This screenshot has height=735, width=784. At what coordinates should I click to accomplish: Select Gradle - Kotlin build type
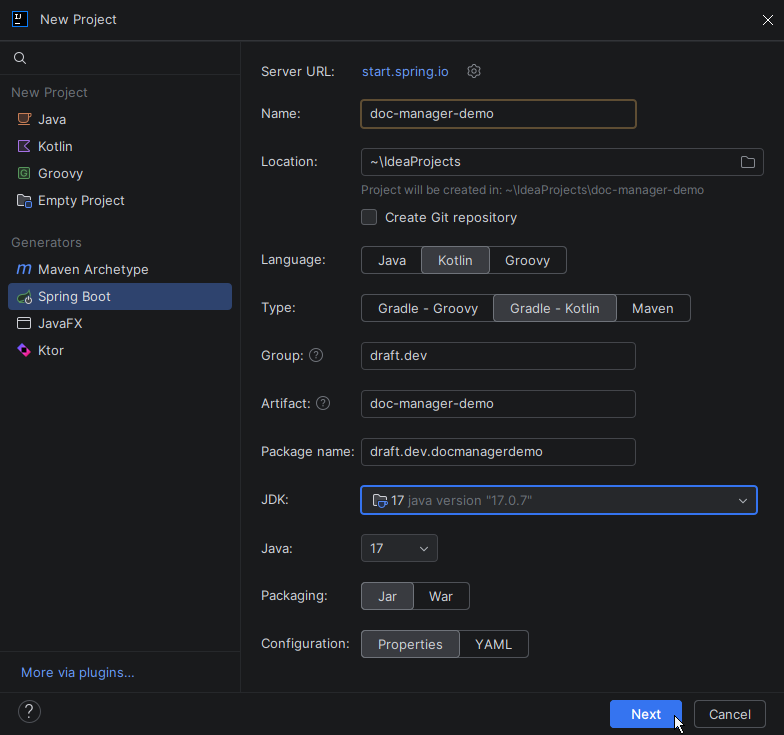[554, 308]
